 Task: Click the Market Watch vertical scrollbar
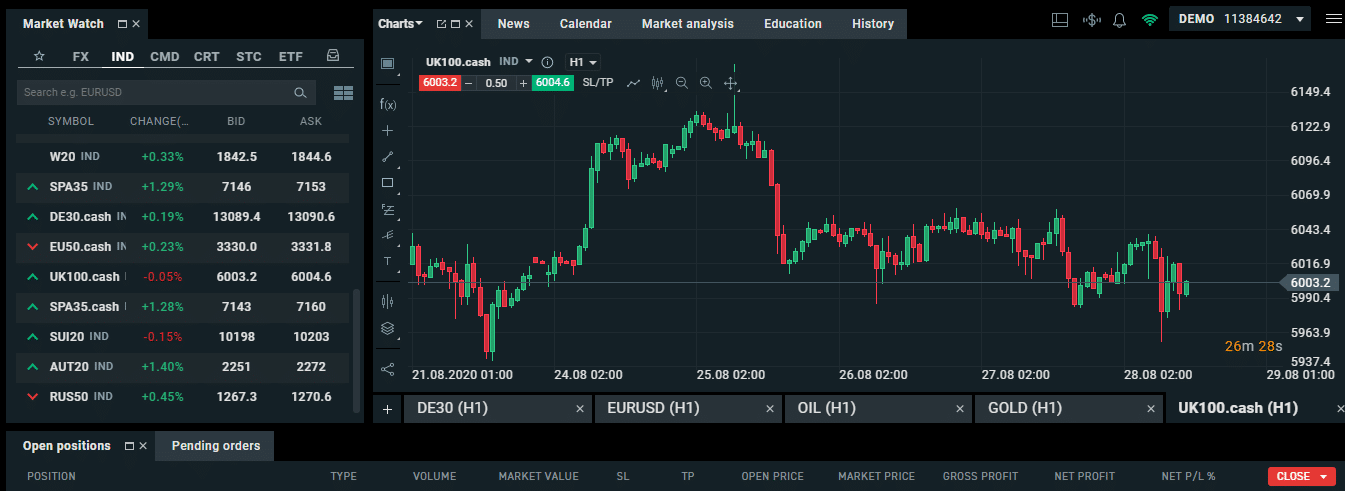pos(357,350)
